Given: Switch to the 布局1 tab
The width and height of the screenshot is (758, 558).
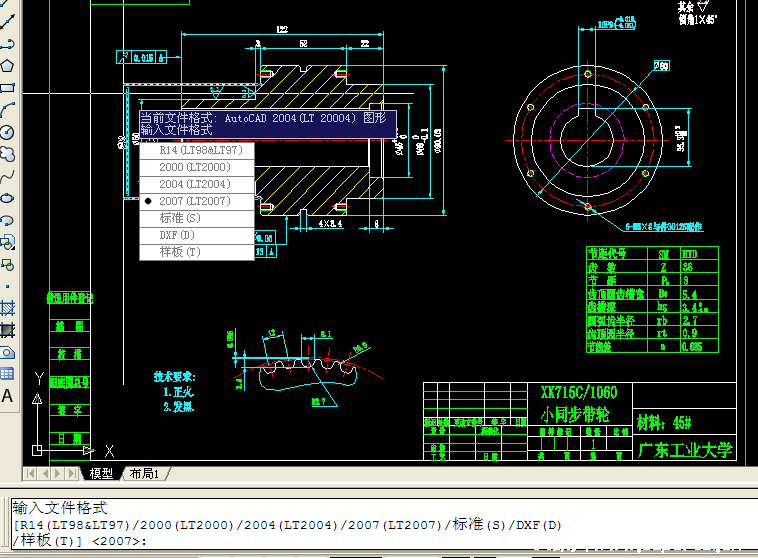Looking at the screenshot, I should [x=144, y=473].
